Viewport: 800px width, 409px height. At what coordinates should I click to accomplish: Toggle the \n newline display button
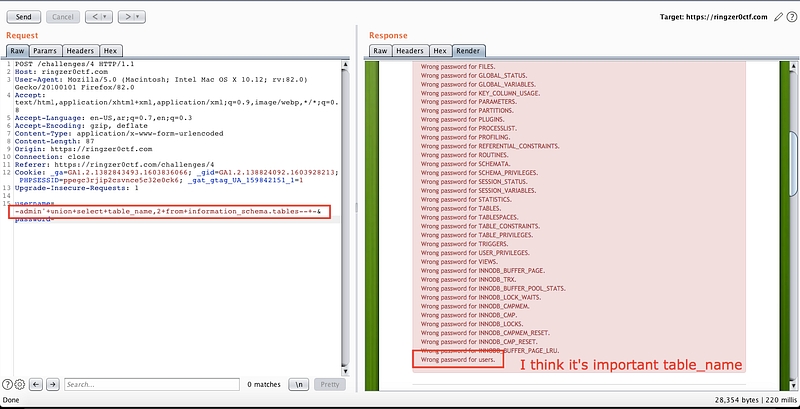[298, 384]
